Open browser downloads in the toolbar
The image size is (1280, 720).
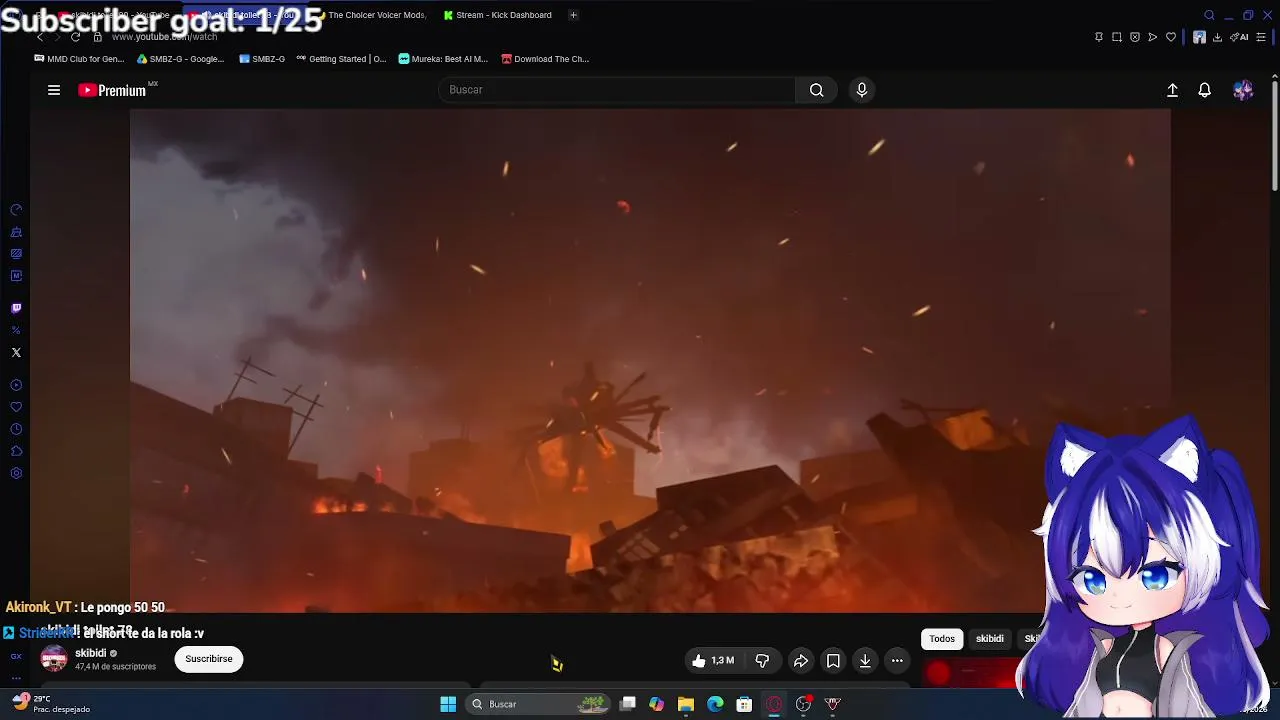(1217, 37)
